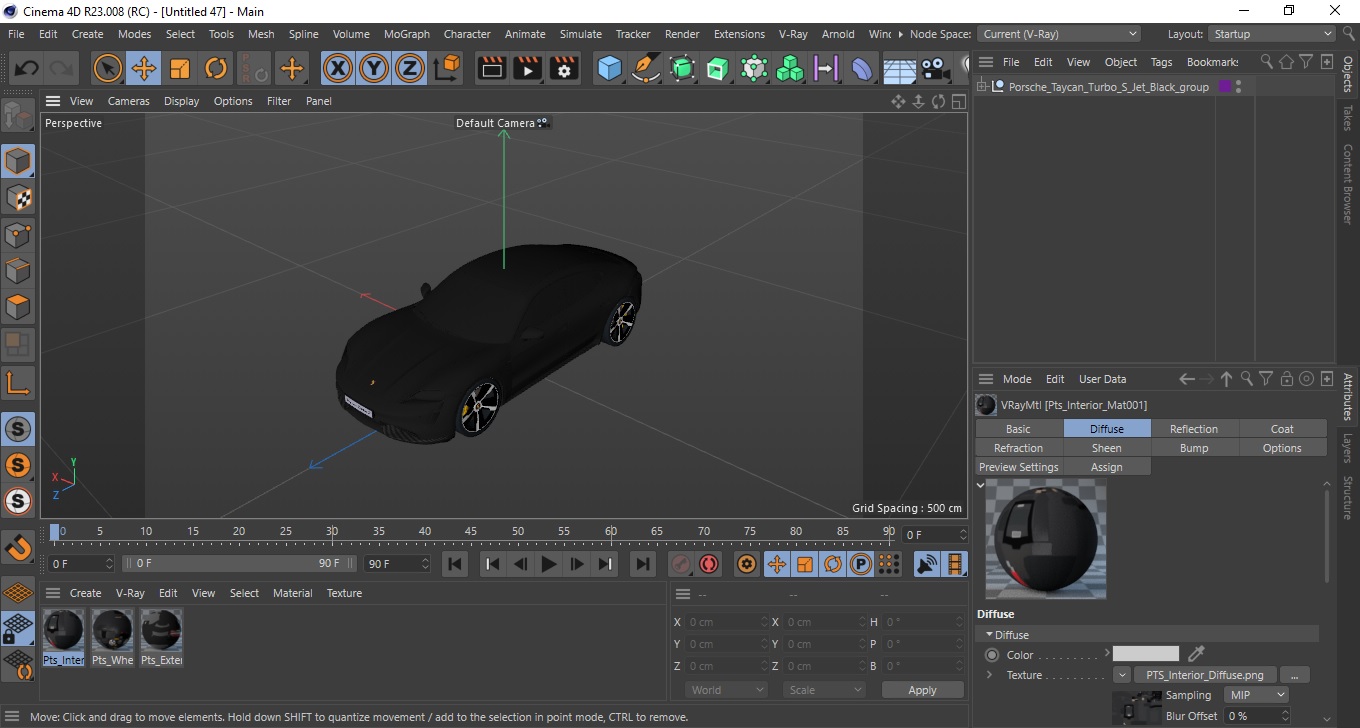The width and height of the screenshot is (1360, 728).
Task: Click the Diffuse Color swatch
Action: click(x=1145, y=654)
